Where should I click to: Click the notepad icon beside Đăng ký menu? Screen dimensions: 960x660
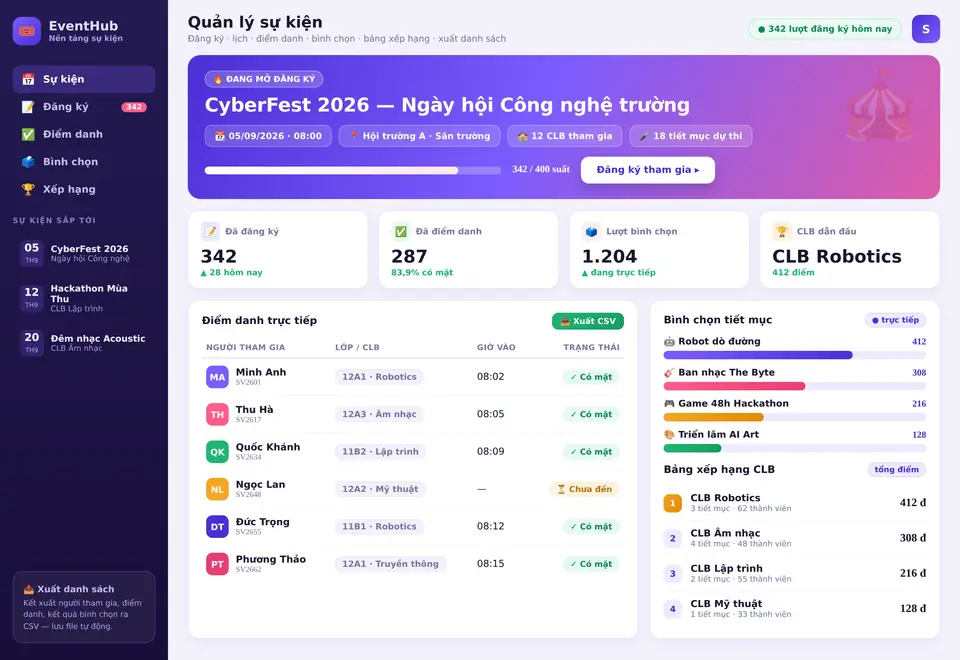(28, 107)
